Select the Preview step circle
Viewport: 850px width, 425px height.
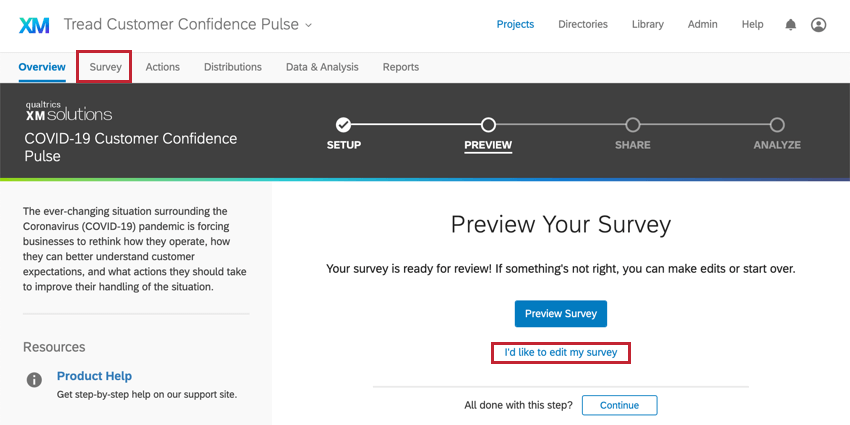[x=488, y=125]
